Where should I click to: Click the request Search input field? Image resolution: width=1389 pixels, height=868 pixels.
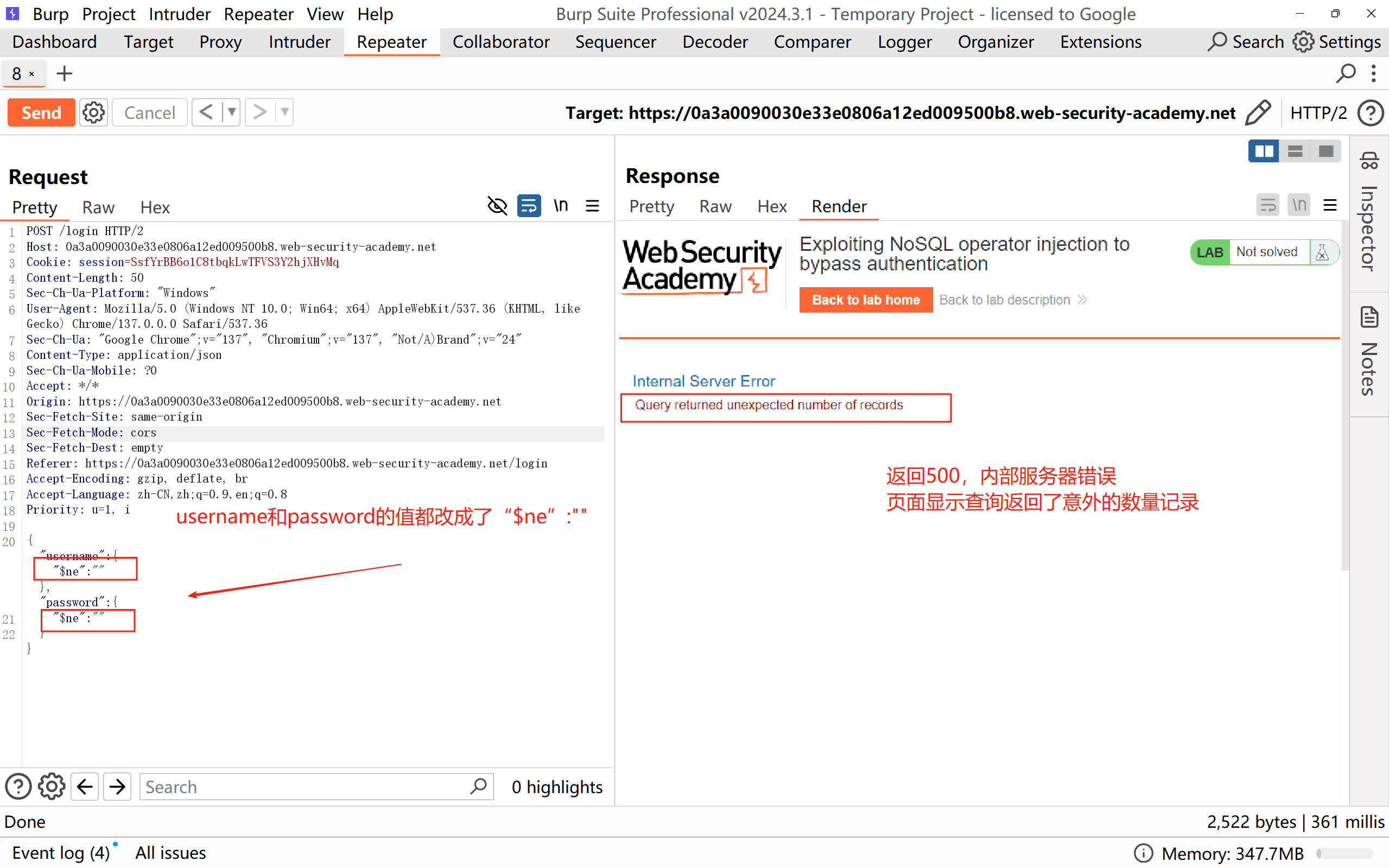[304, 787]
